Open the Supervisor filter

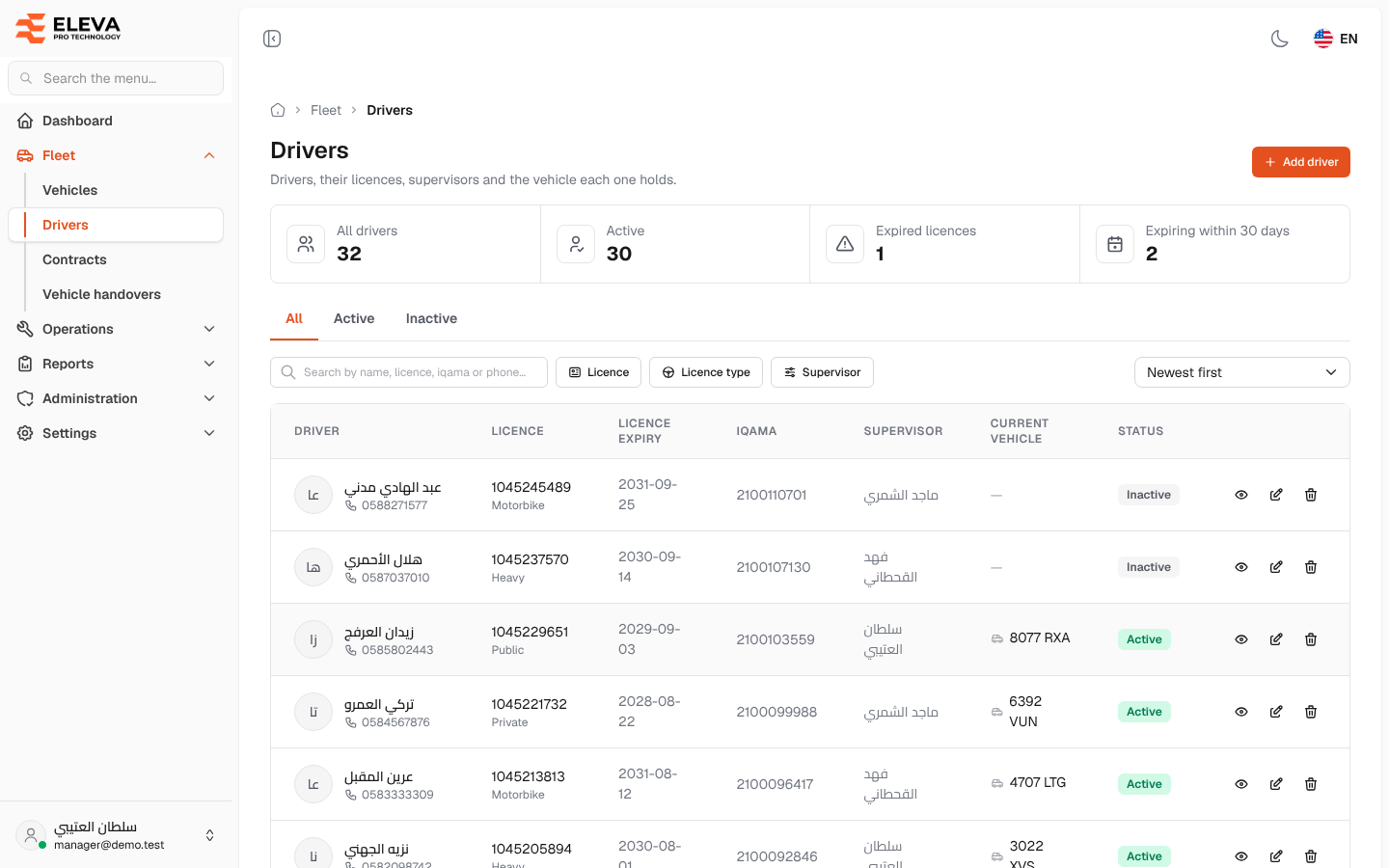(x=822, y=372)
